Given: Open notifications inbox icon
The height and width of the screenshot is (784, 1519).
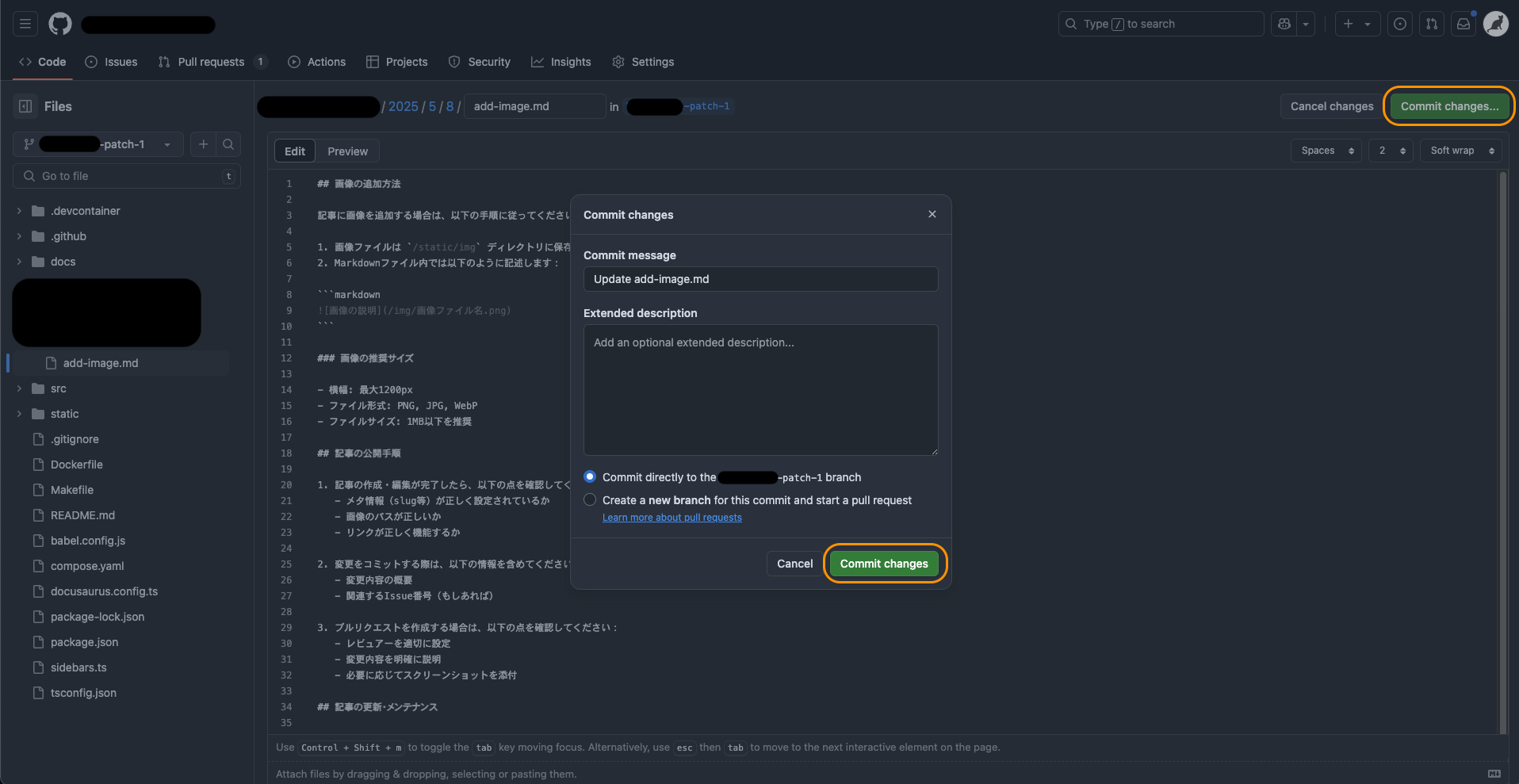Looking at the screenshot, I should [x=1464, y=24].
